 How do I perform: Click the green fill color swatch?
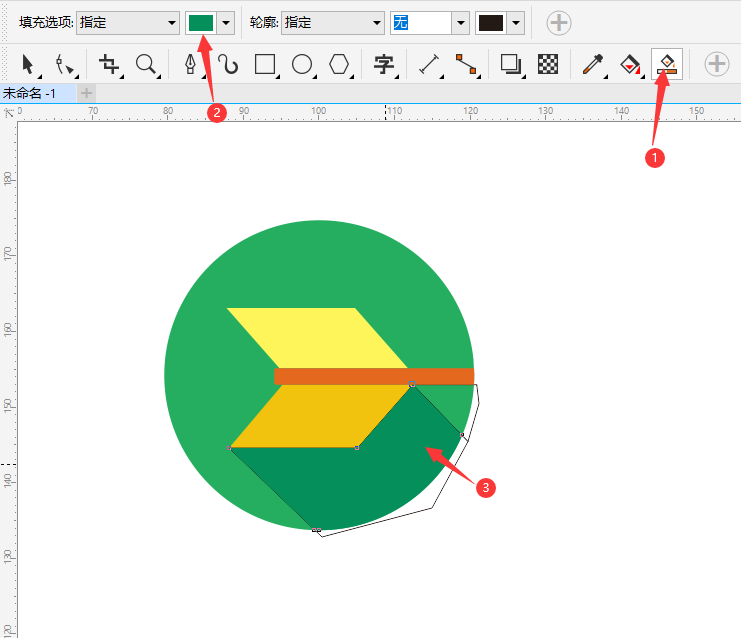point(201,23)
